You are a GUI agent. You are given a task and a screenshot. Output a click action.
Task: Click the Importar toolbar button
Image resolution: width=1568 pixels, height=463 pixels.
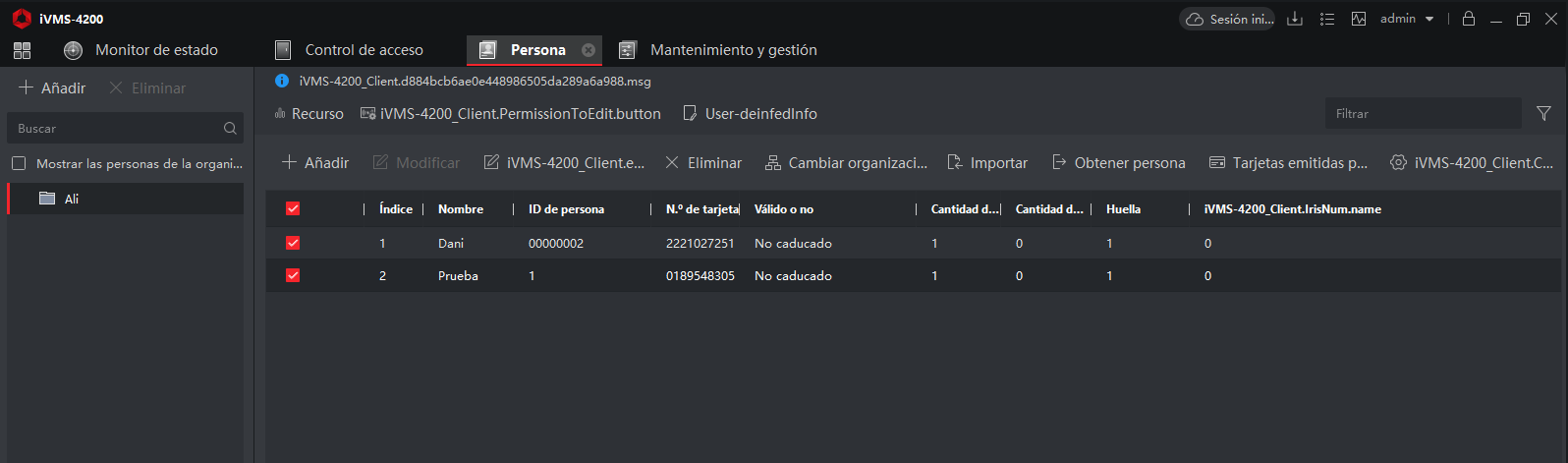tap(987, 163)
